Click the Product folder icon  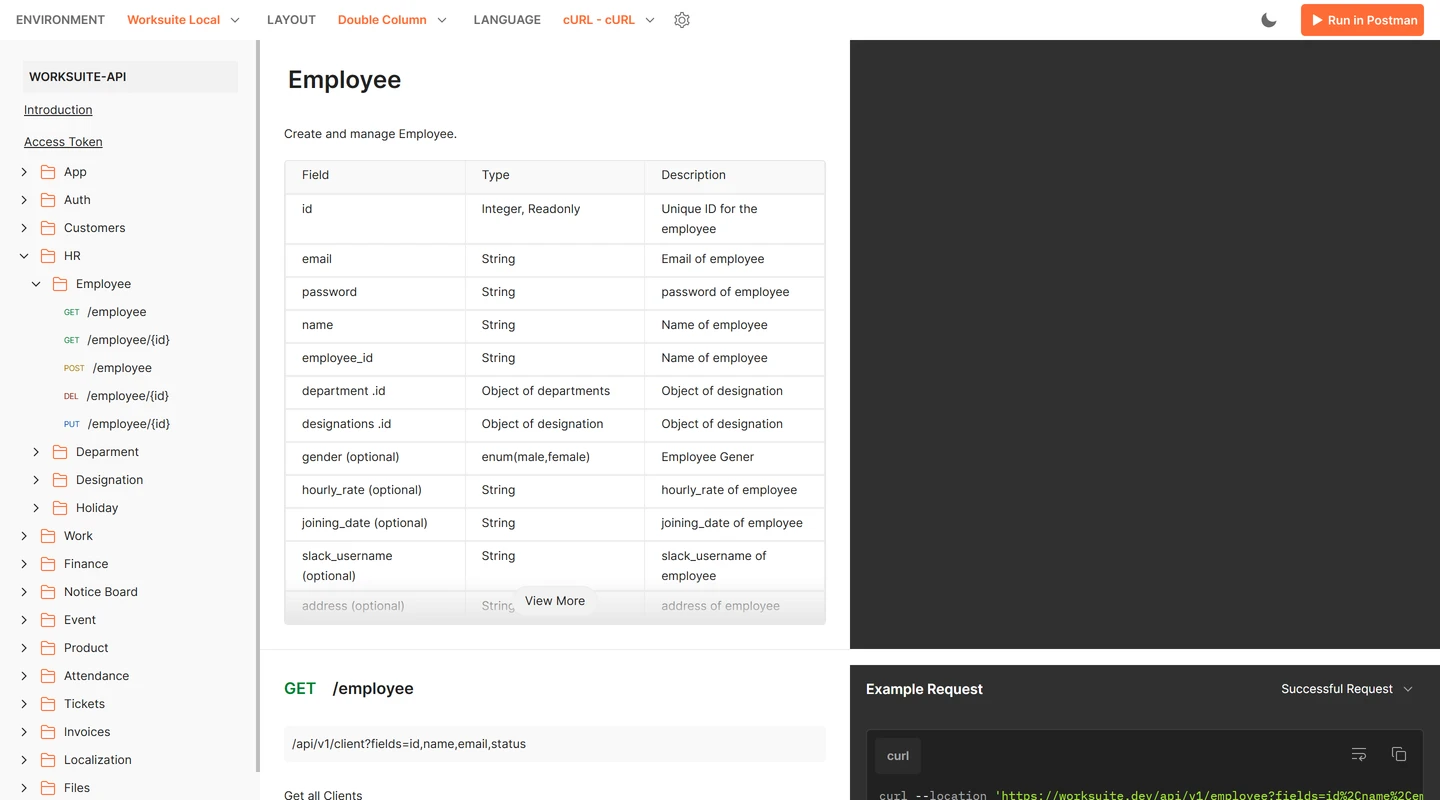[x=48, y=648]
